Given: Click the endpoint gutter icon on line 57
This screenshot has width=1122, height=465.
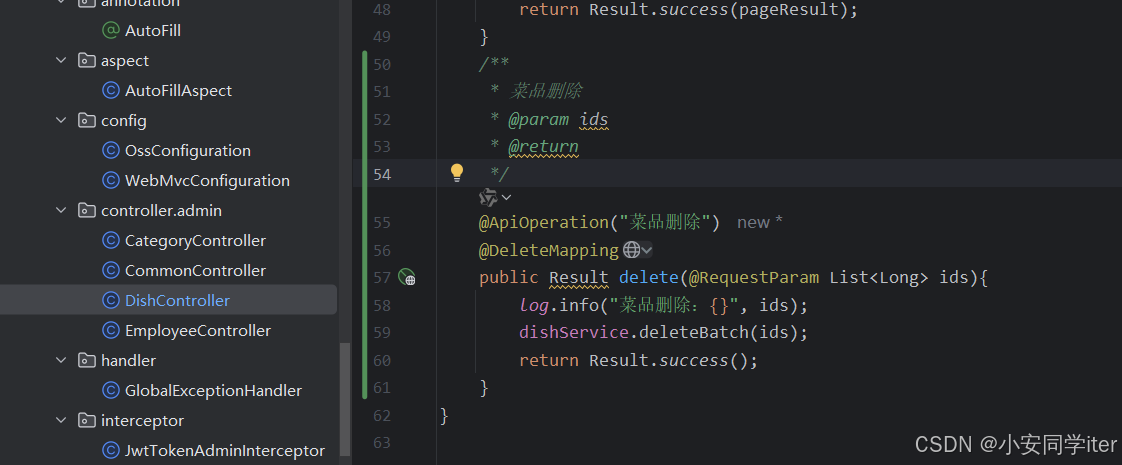Looking at the screenshot, I should coord(406,278).
